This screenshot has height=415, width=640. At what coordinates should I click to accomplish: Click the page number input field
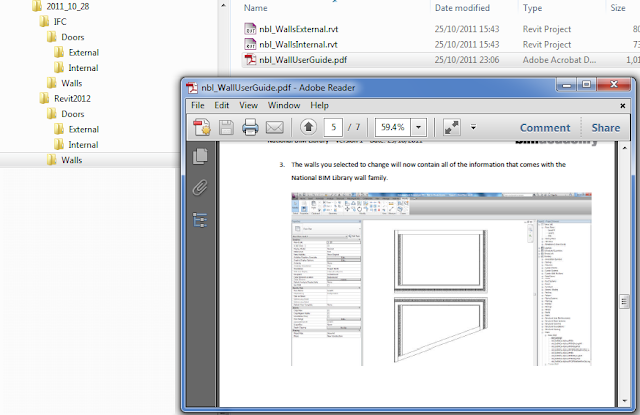point(333,127)
